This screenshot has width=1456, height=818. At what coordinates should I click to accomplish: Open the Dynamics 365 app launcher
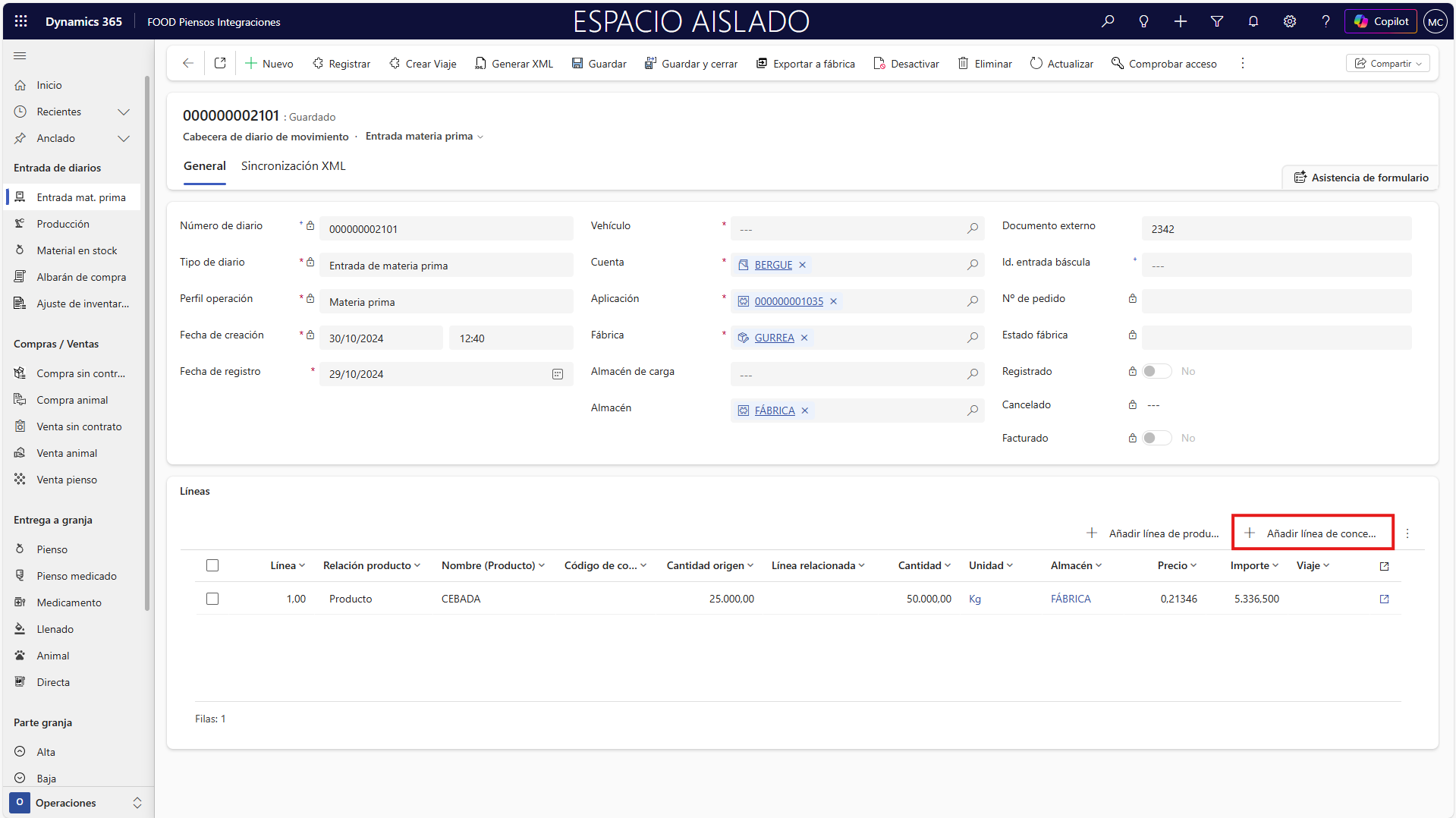(x=21, y=21)
